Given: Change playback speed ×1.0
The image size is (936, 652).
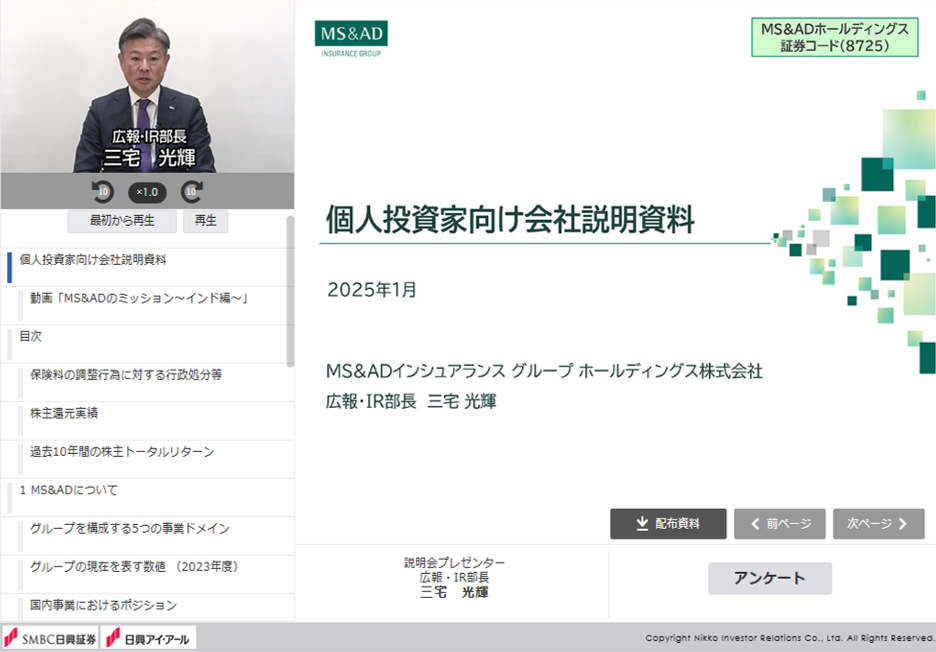Looking at the screenshot, I should (147, 192).
